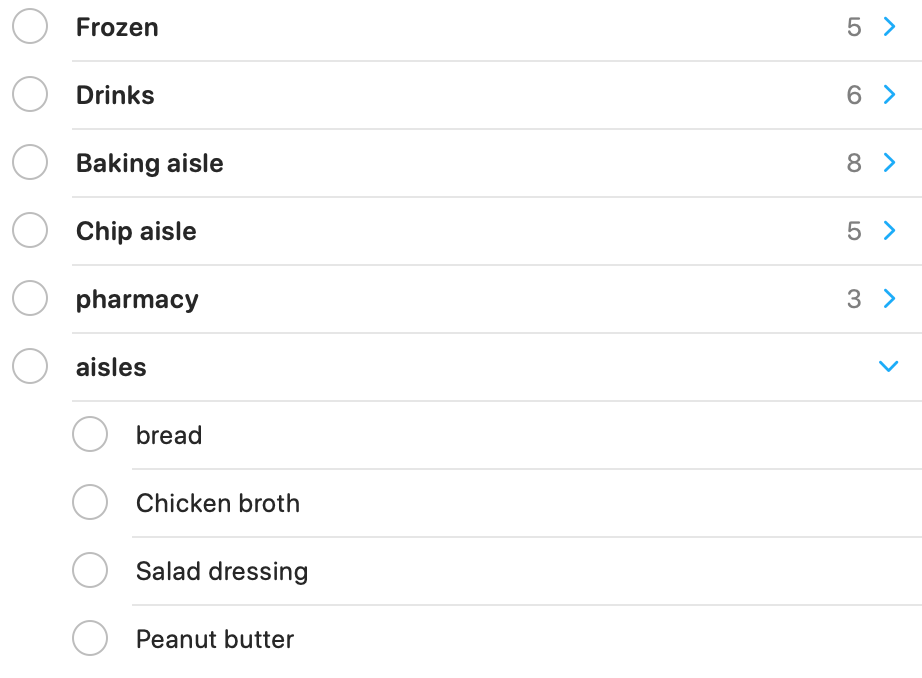Check off Peanut butter
The image size is (922, 678).
[x=90, y=639]
